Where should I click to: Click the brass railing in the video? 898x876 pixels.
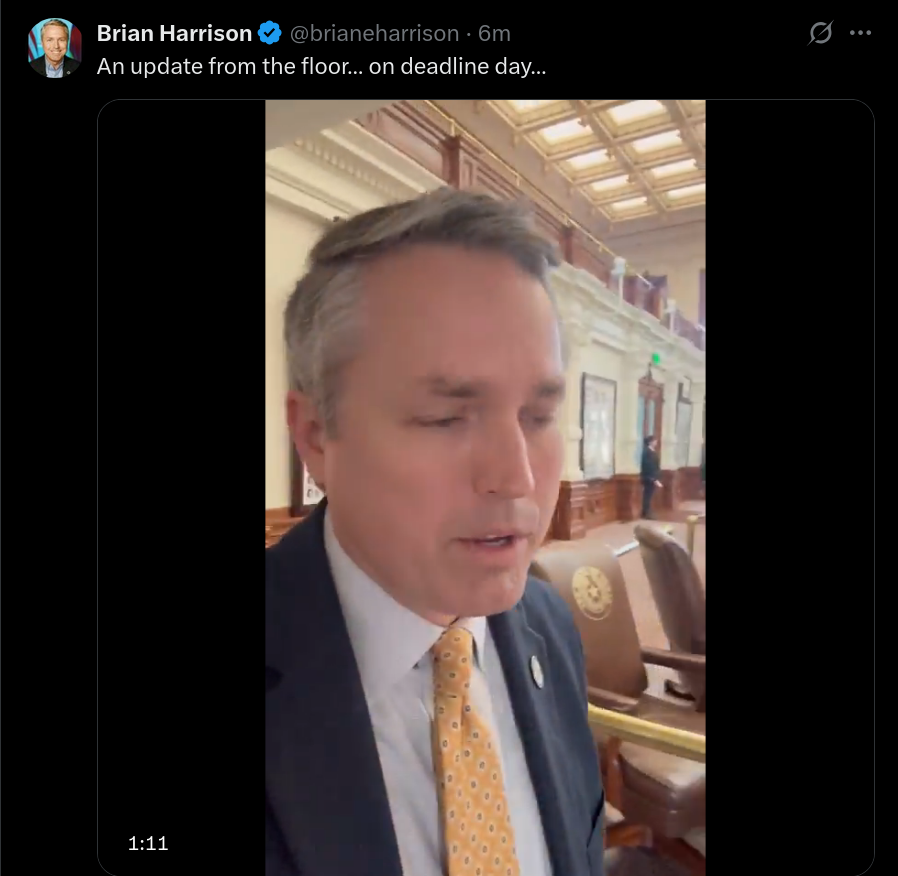point(646,729)
